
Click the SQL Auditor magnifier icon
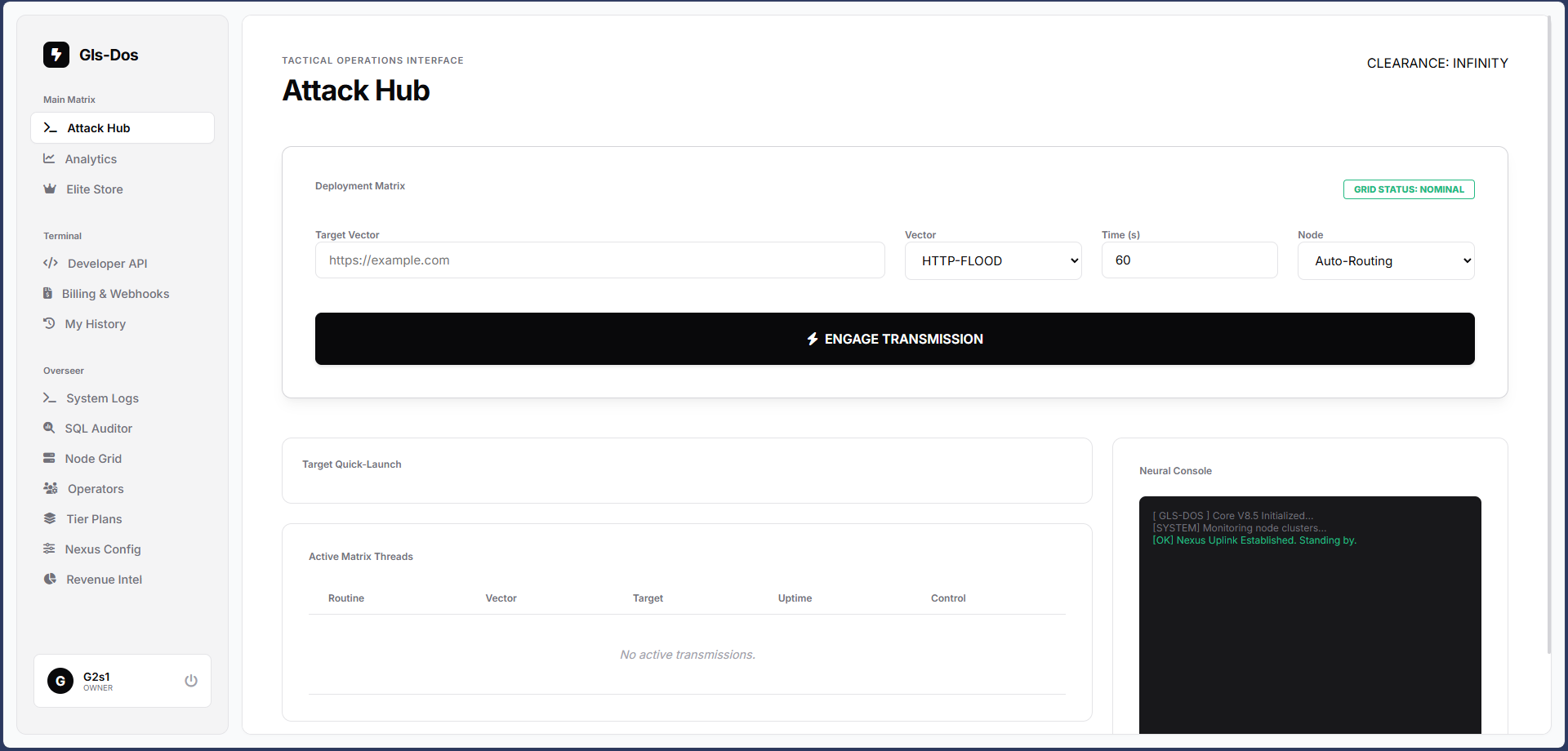pyautogui.click(x=49, y=428)
